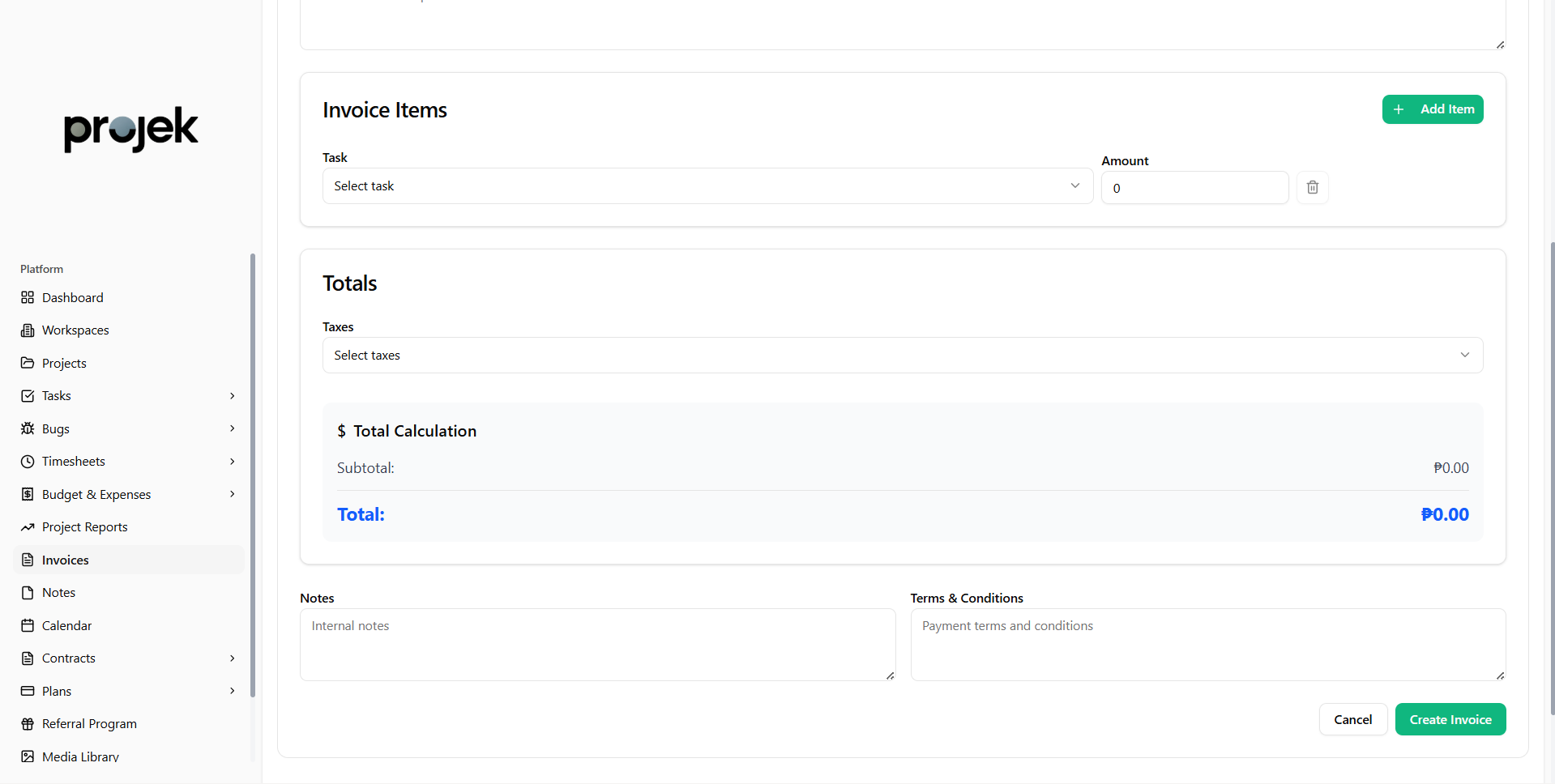
Task: Focus the Amount input field
Action: tap(1194, 188)
